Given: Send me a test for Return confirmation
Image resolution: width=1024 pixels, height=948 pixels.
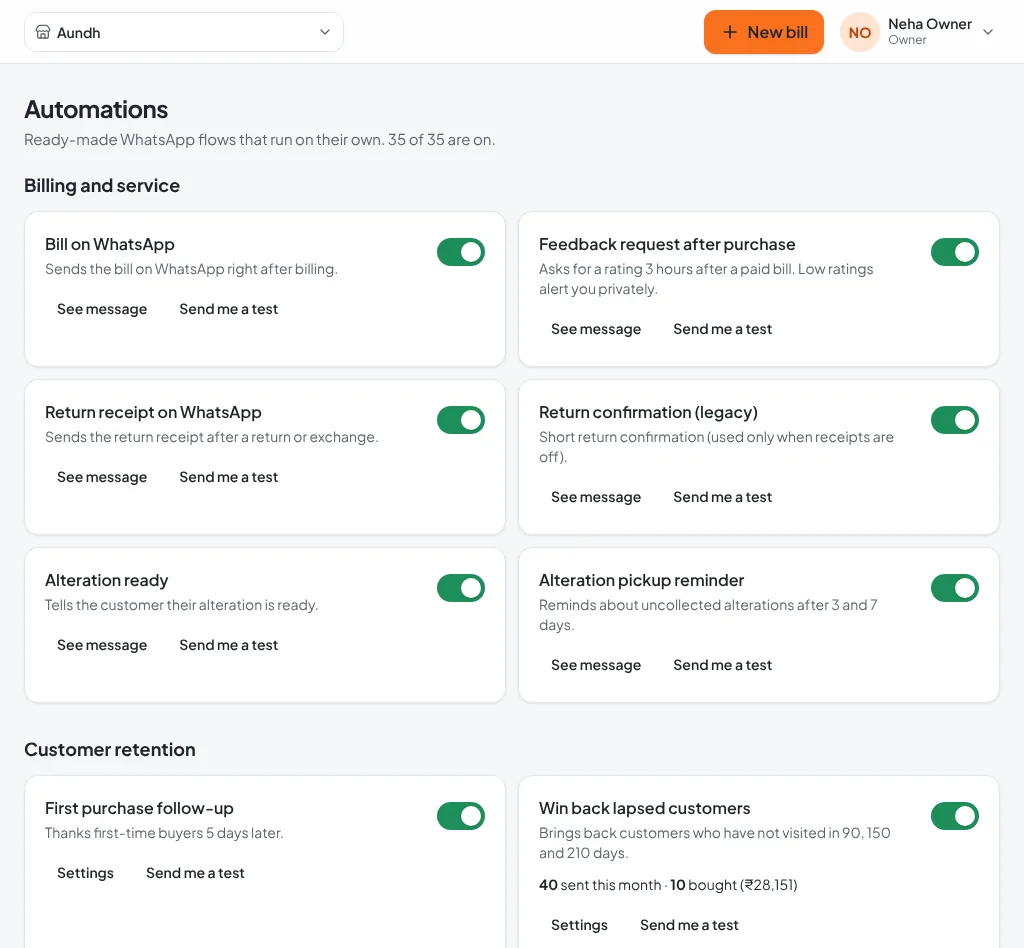Looking at the screenshot, I should (x=722, y=497).
